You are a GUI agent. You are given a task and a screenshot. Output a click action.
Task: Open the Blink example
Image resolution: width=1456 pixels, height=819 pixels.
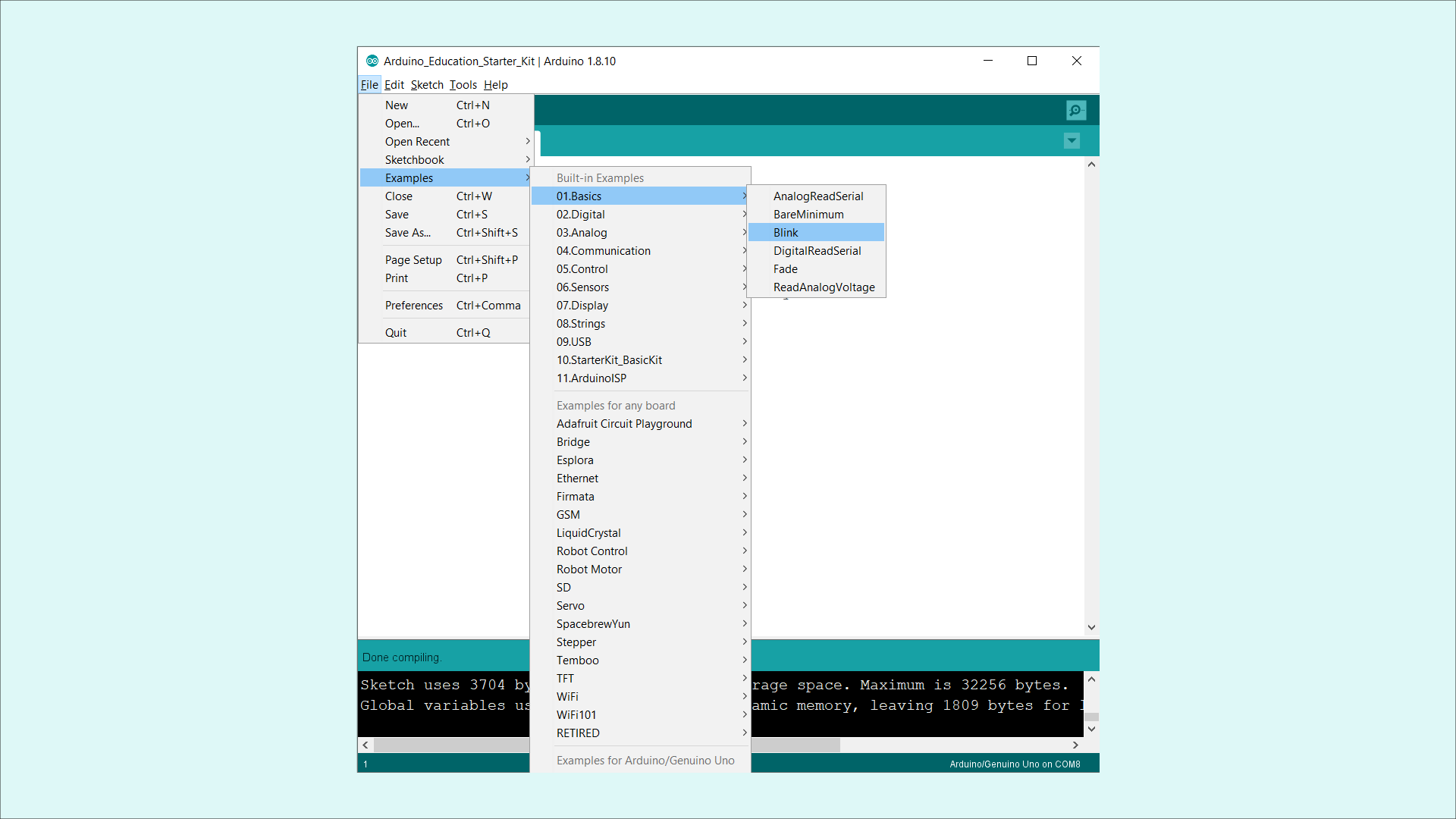(x=817, y=233)
